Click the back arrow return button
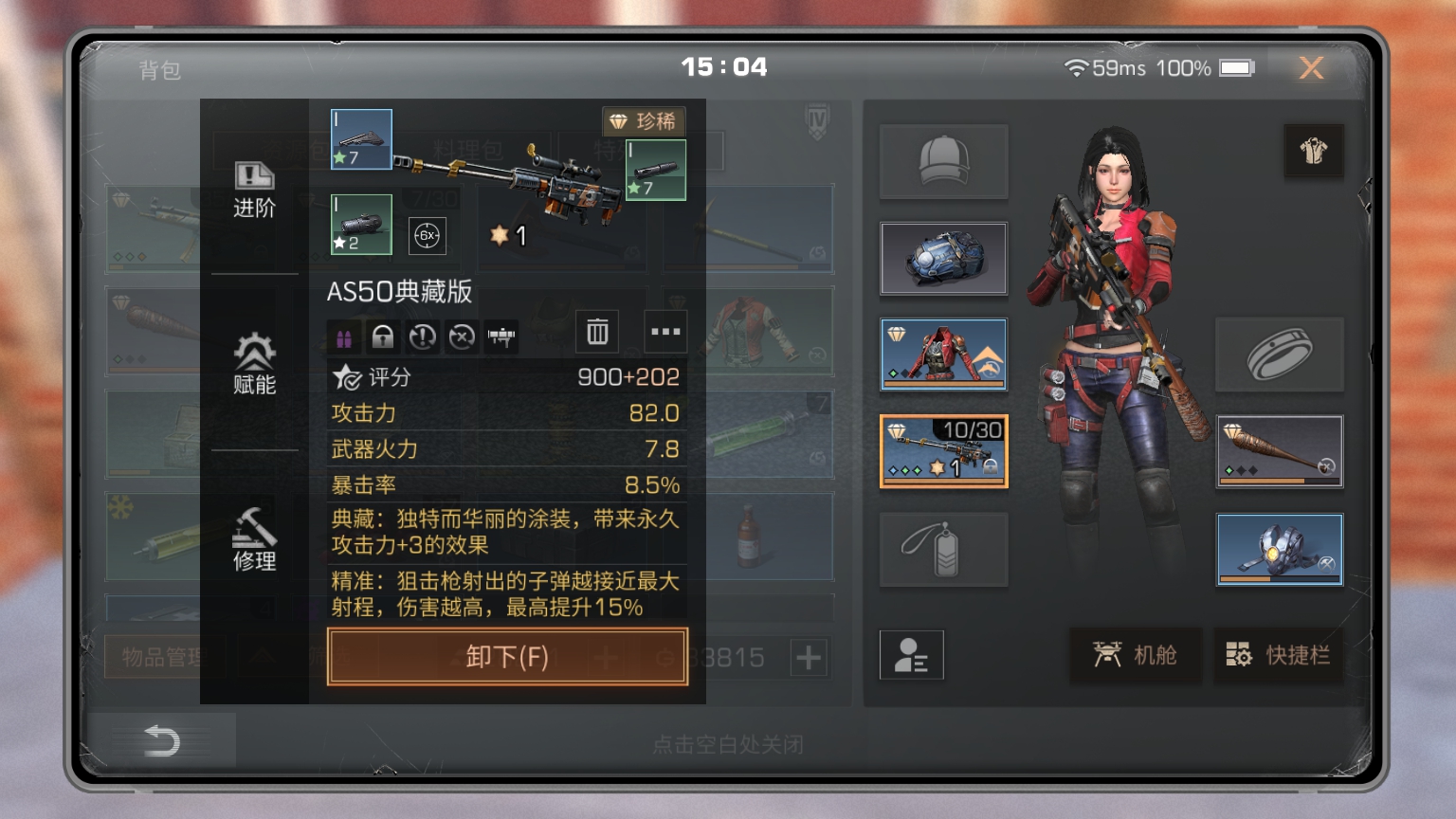Image resolution: width=1456 pixels, height=819 pixels. click(161, 740)
